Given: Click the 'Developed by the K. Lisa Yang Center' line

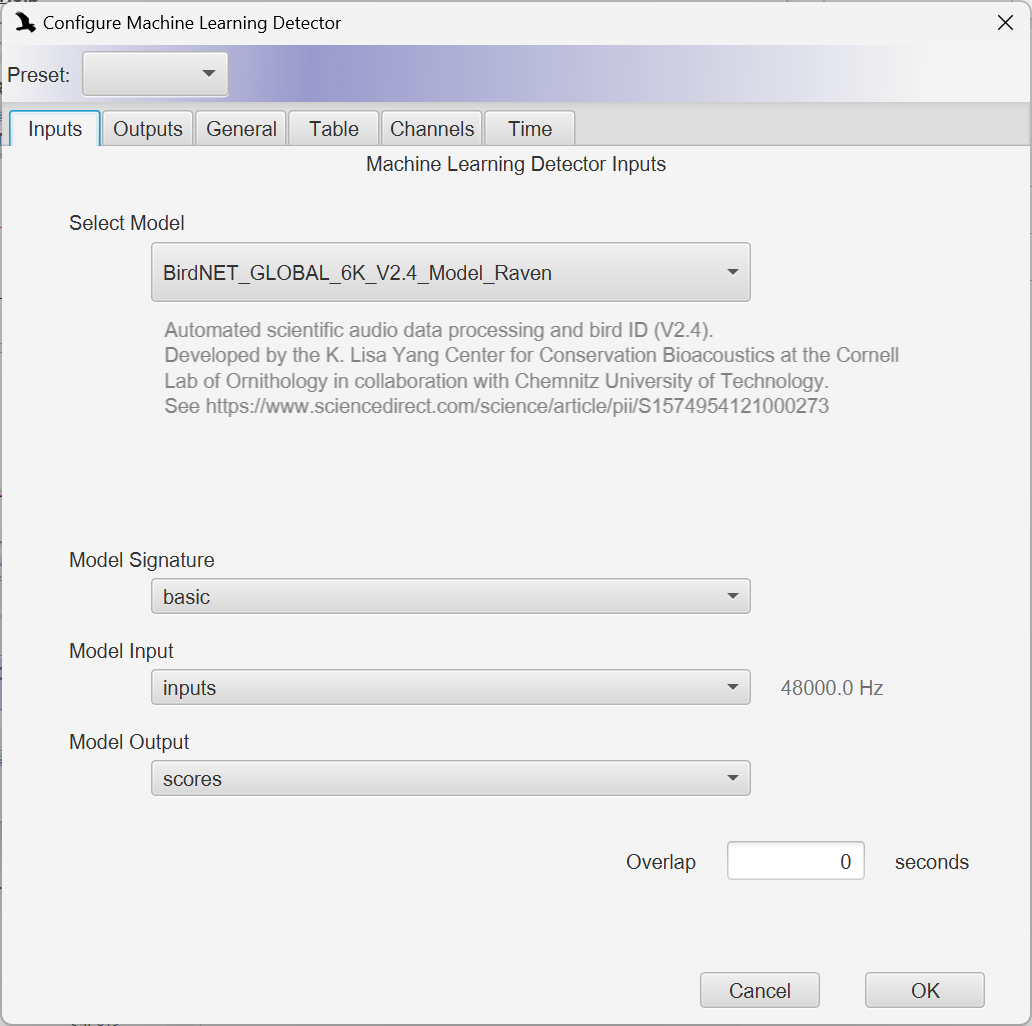Looking at the screenshot, I should tap(531, 355).
